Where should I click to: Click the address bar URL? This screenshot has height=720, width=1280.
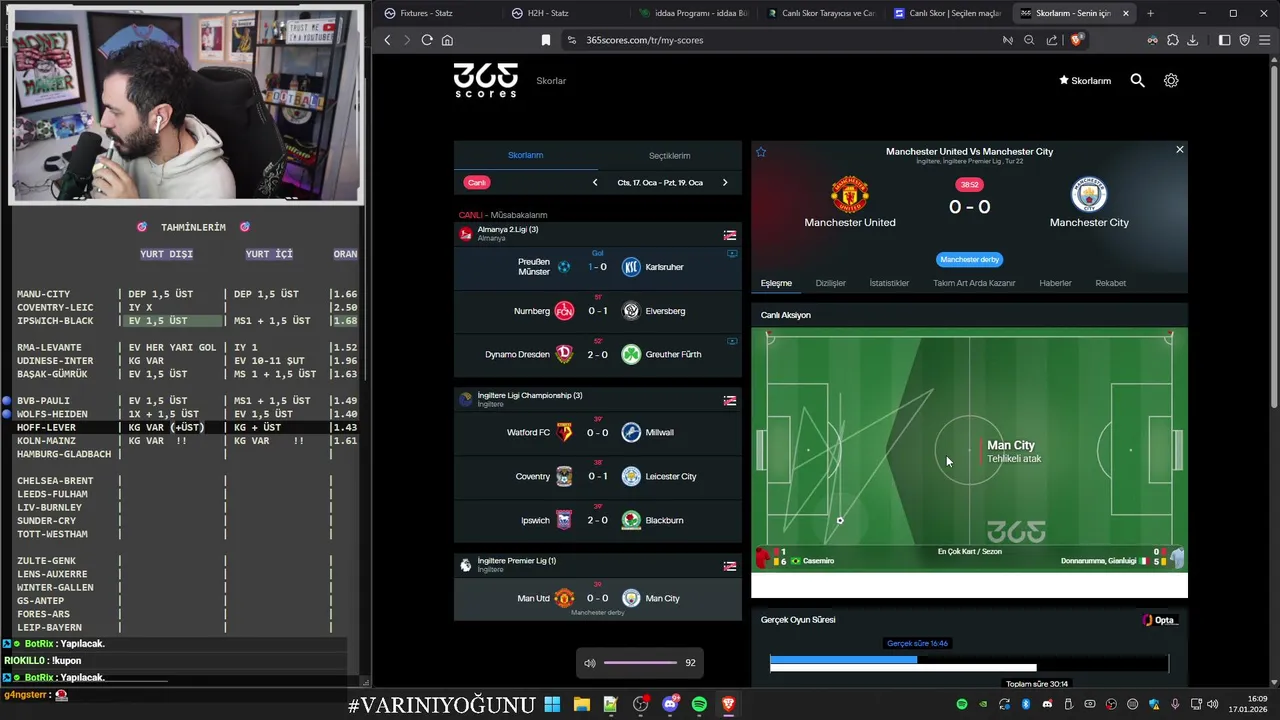tap(644, 40)
